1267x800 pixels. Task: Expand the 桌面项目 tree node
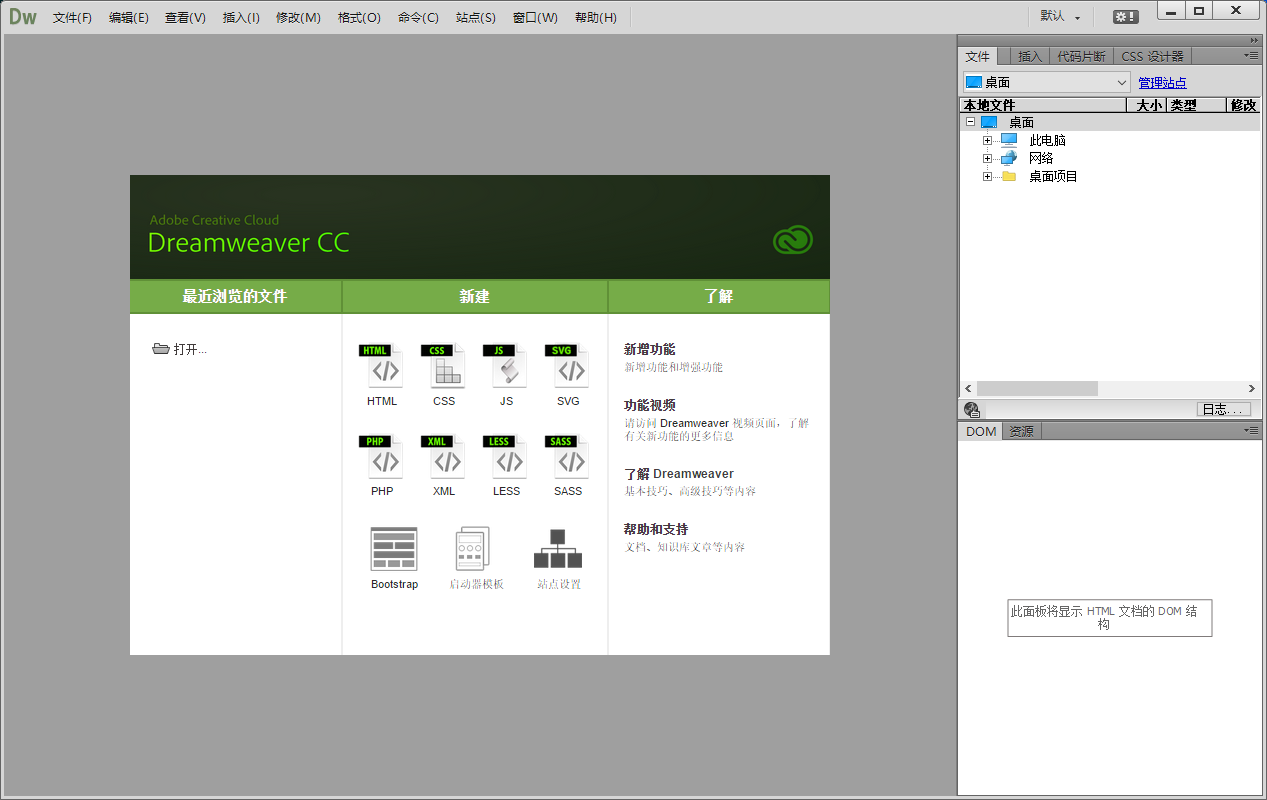tap(988, 176)
